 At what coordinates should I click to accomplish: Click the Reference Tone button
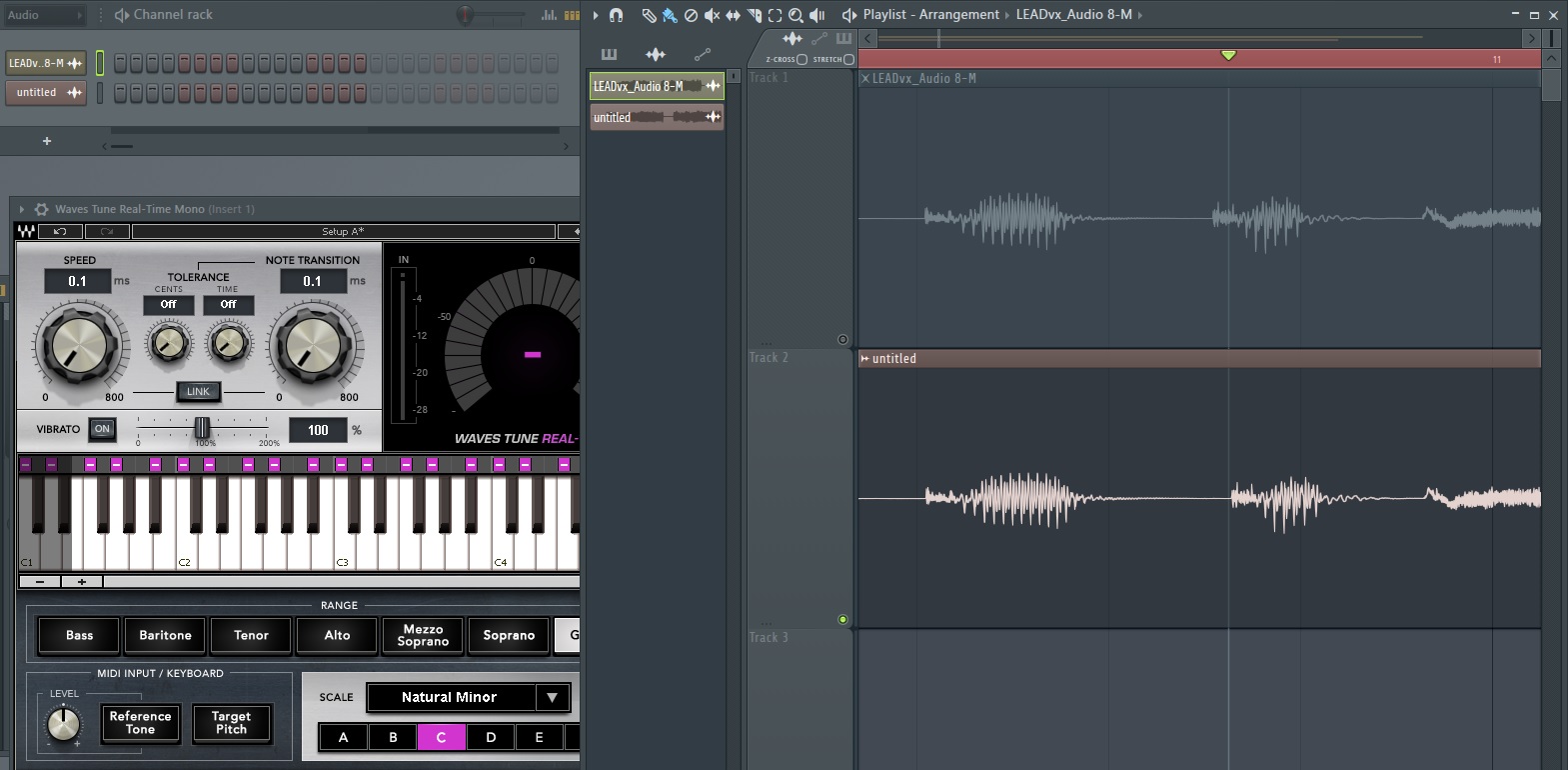coord(140,723)
